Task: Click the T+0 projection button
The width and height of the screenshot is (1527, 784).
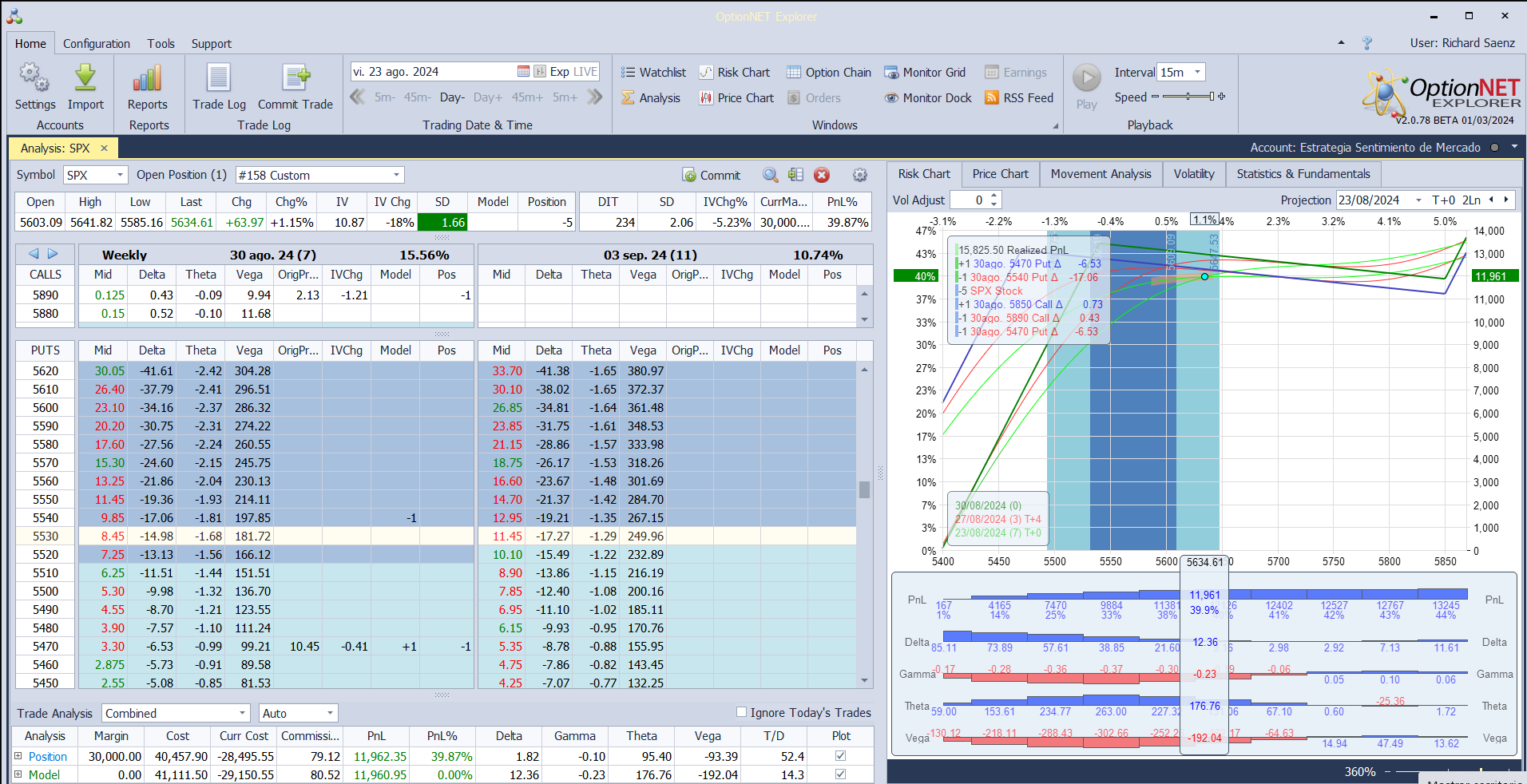Action: pos(1444,200)
